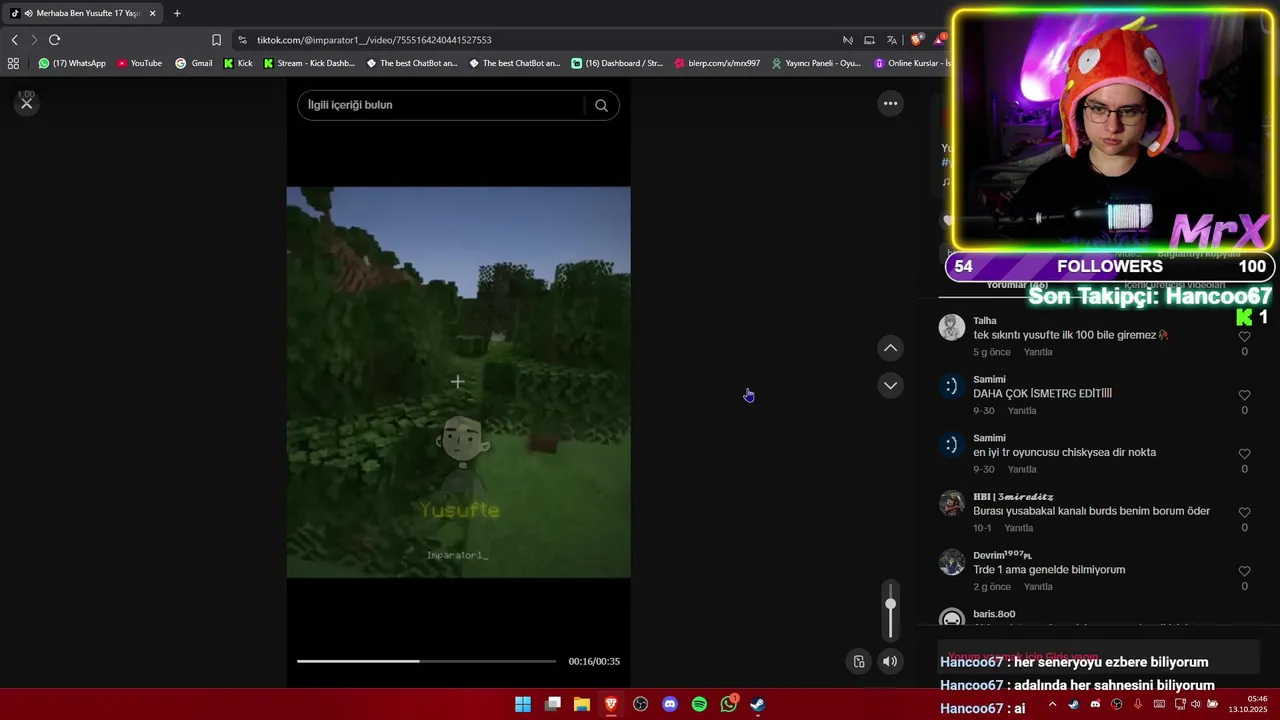1280x720 pixels.
Task: Open Talha's profile avatar
Action: pos(952,327)
